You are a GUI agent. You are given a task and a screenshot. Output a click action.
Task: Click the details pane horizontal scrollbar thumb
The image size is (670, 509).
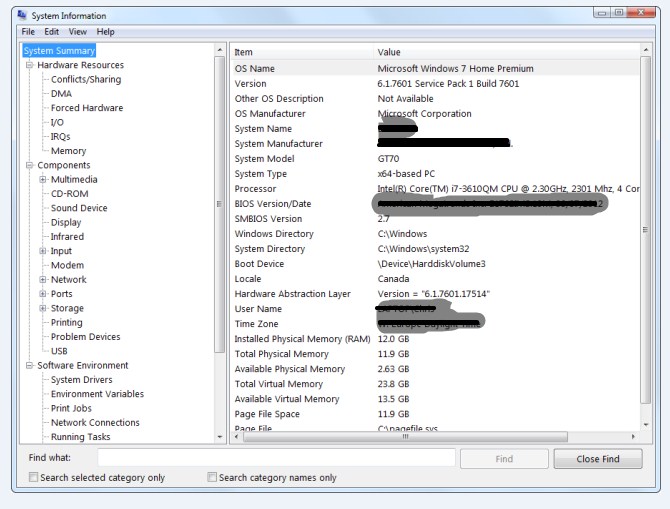[405, 437]
